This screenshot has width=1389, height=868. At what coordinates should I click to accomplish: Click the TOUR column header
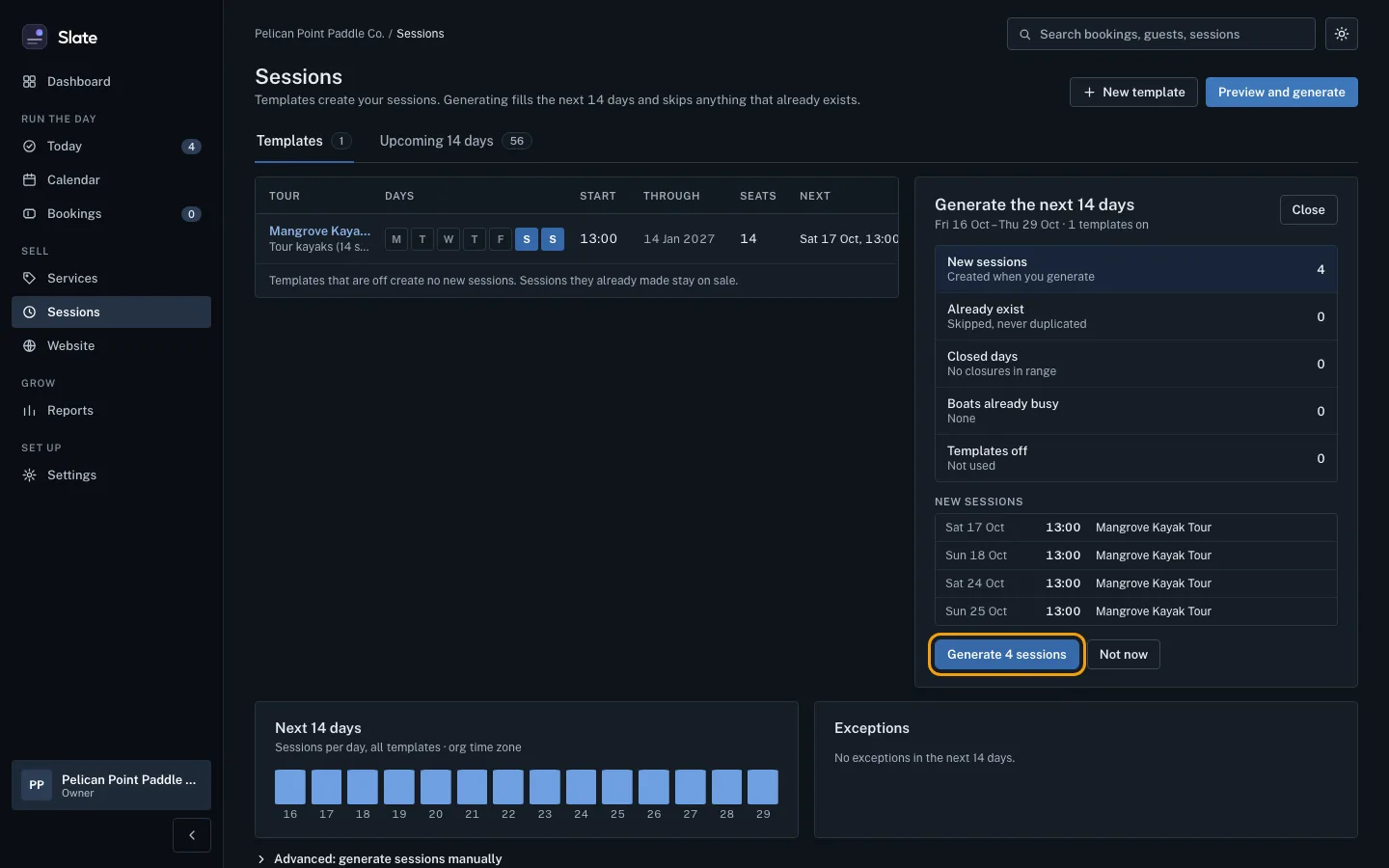[x=285, y=196]
